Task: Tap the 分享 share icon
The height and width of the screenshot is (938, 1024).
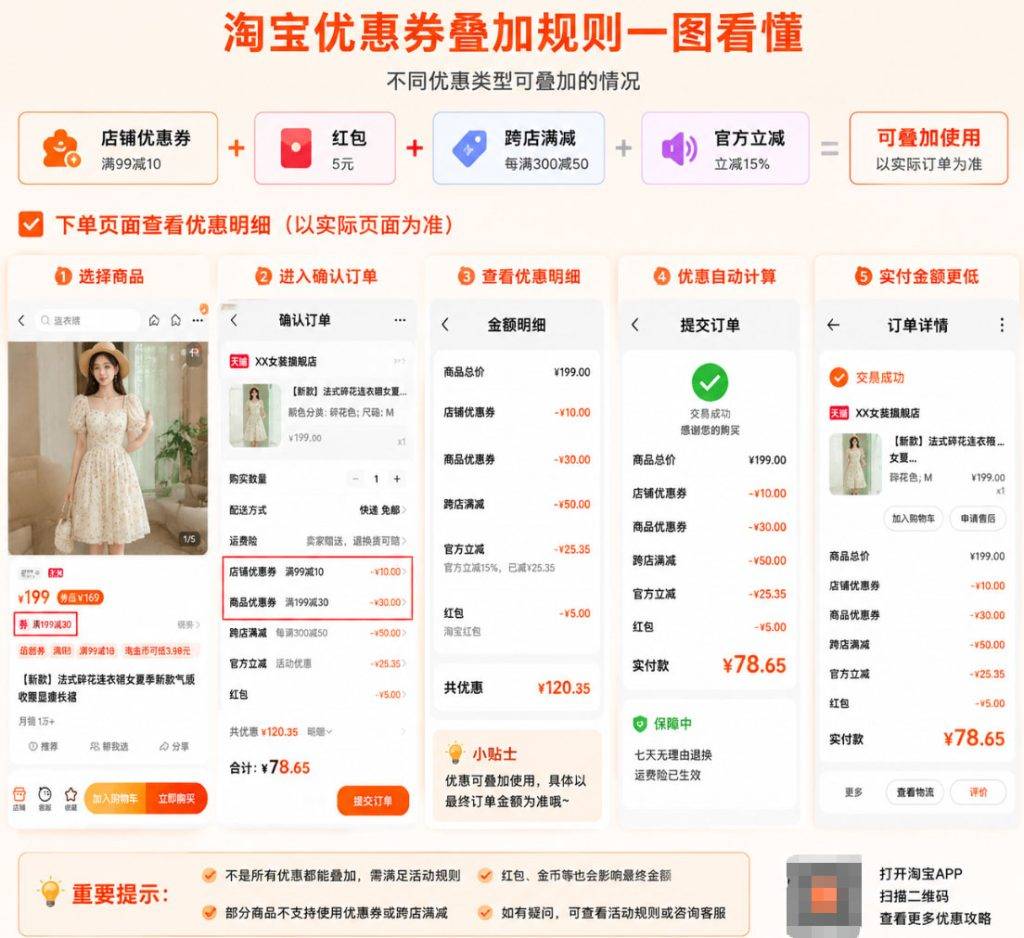Action: (174, 746)
